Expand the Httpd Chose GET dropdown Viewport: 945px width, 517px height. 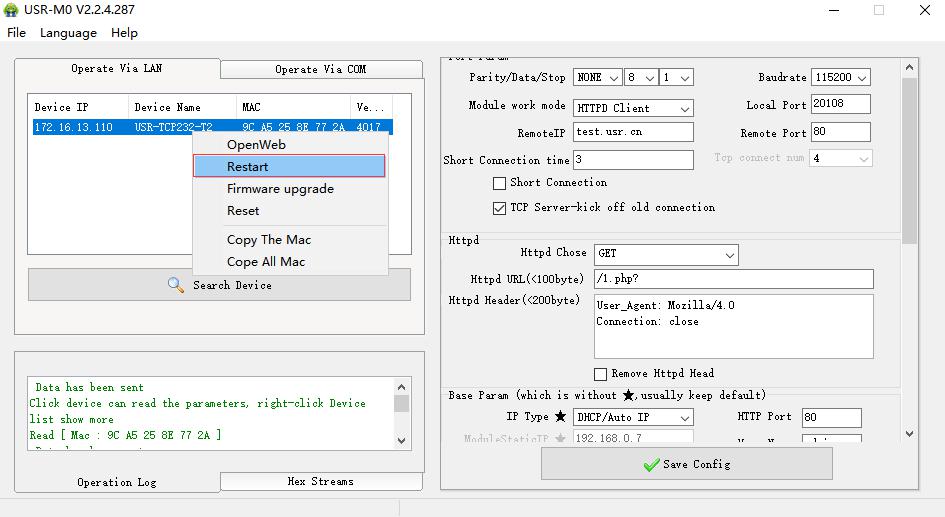click(666, 254)
